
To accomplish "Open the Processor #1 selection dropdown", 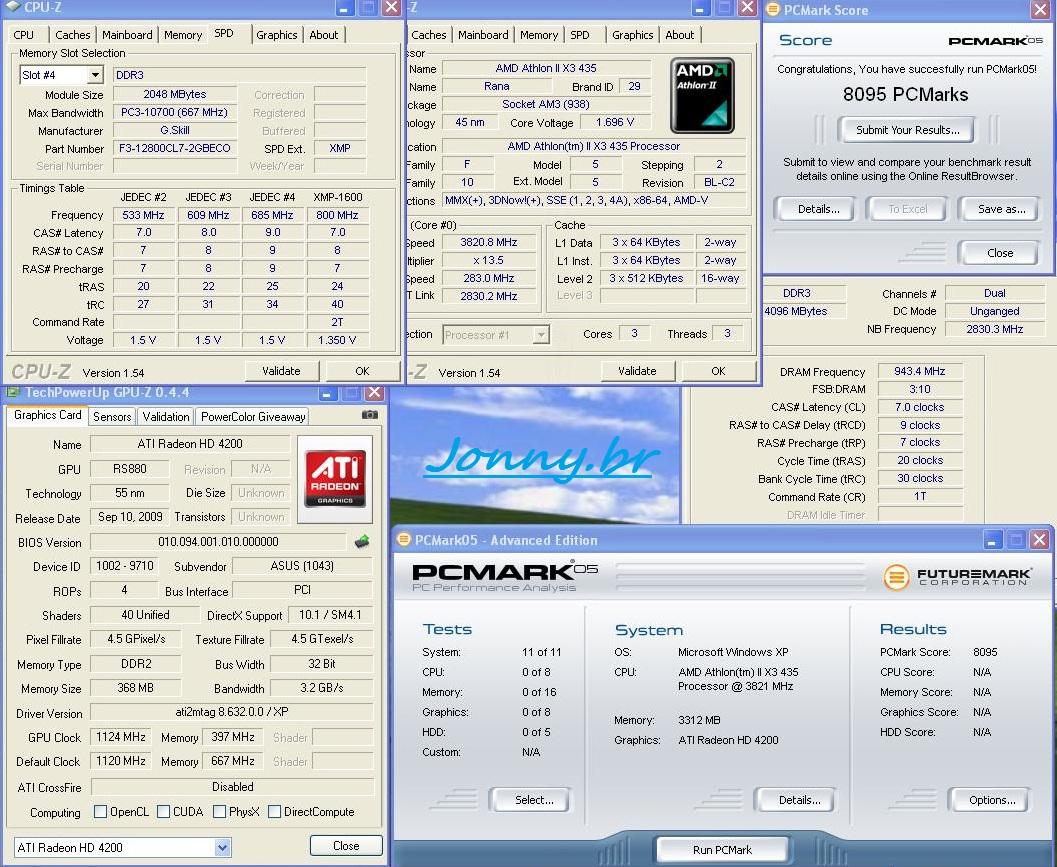I will [540, 334].
